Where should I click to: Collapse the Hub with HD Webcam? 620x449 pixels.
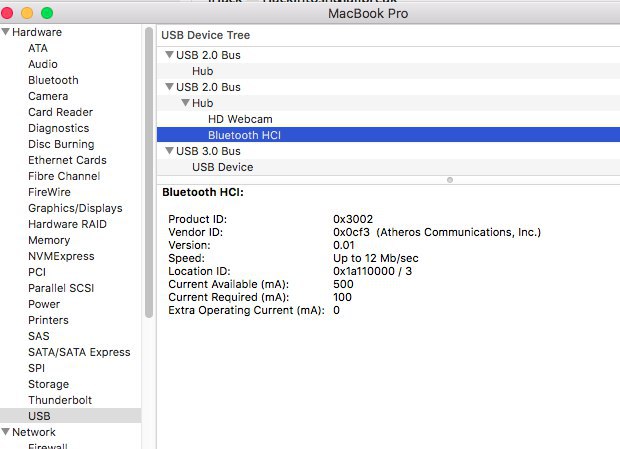[x=185, y=103]
